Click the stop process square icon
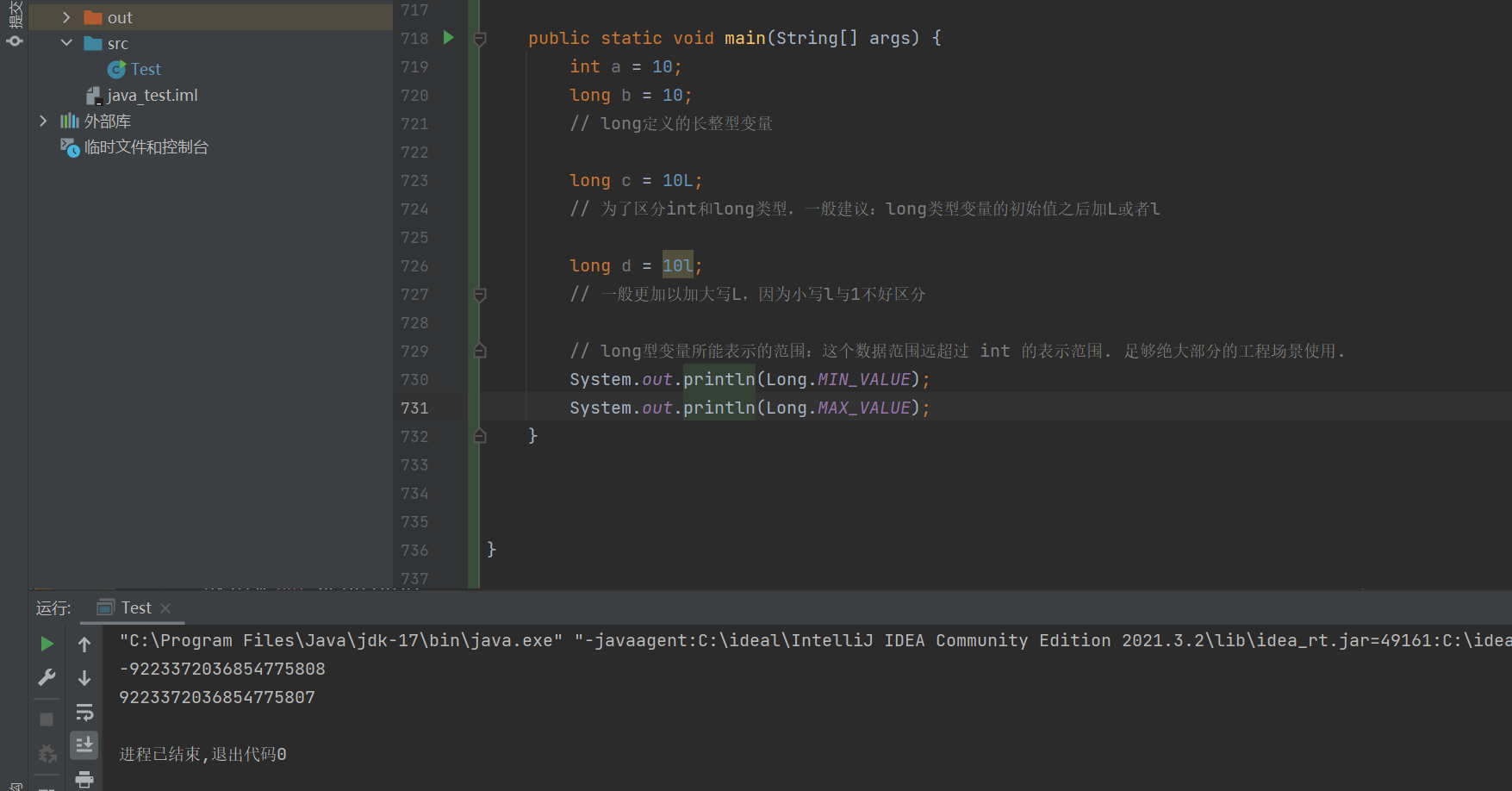The height and width of the screenshot is (791, 1512). [x=47, y=719]
